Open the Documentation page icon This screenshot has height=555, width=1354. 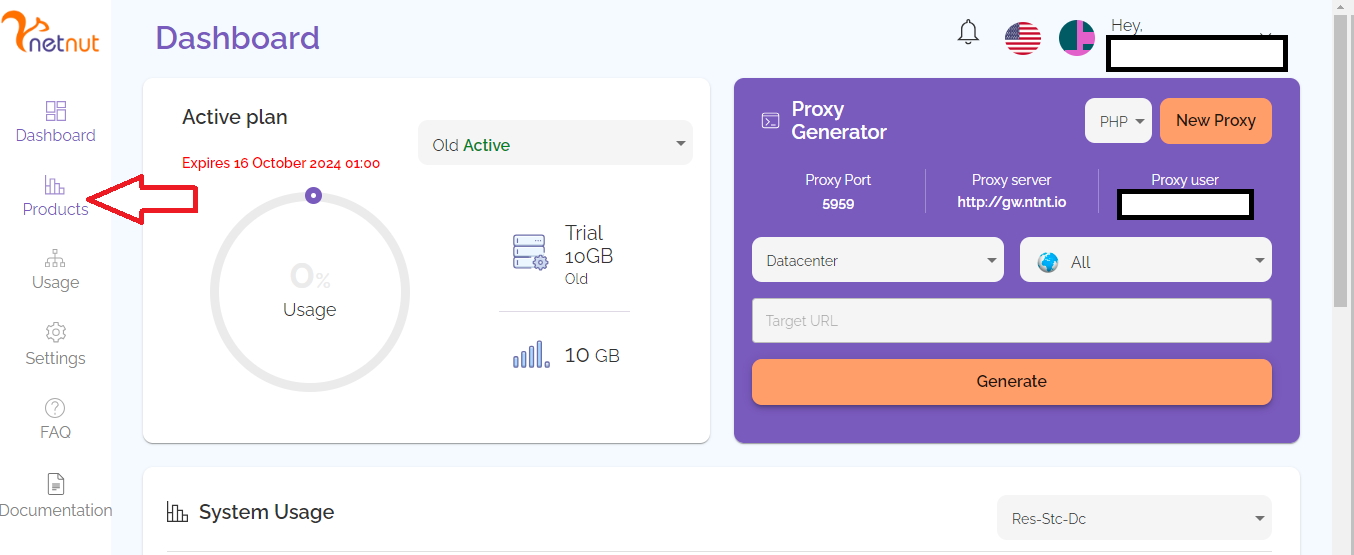pyautogui.click(x=56, y=484)
